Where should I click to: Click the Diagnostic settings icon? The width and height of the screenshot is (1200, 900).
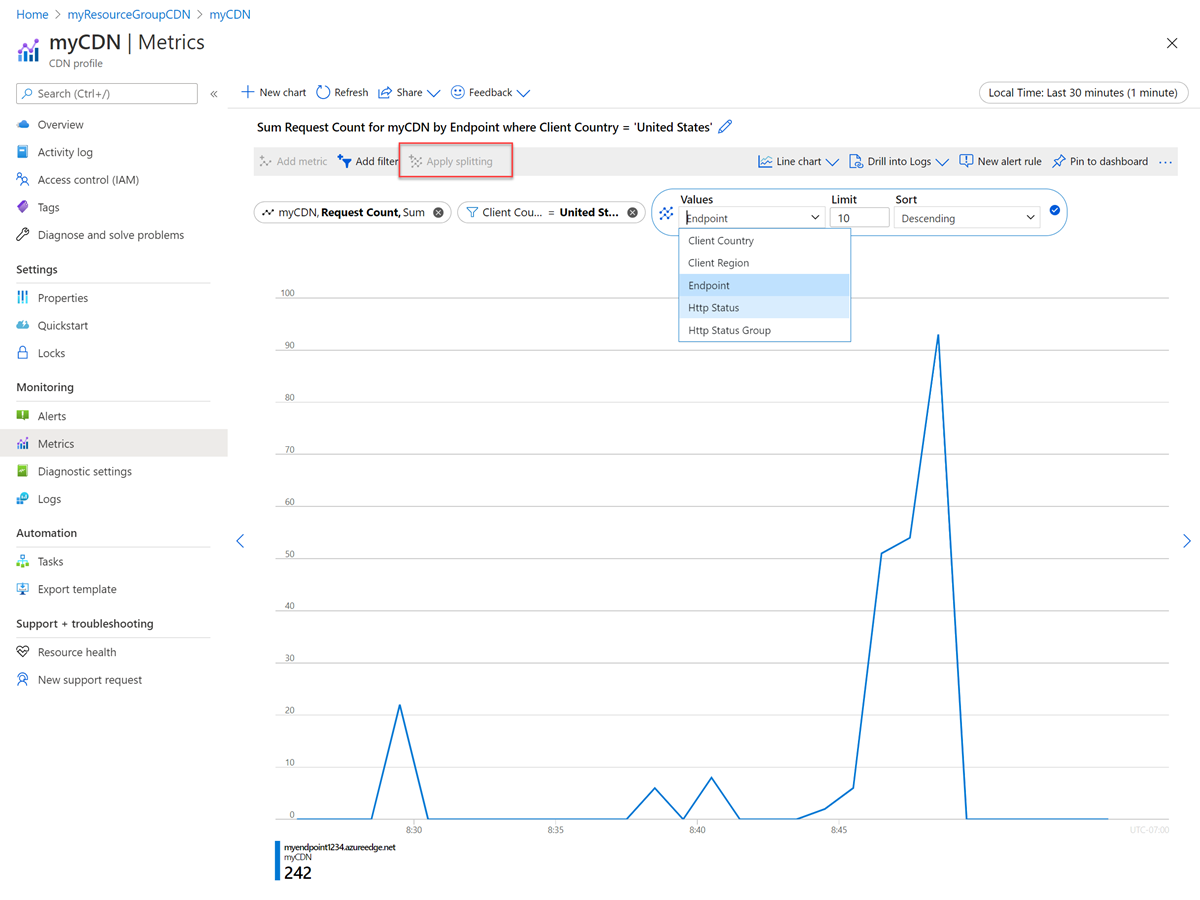[23, 471]
